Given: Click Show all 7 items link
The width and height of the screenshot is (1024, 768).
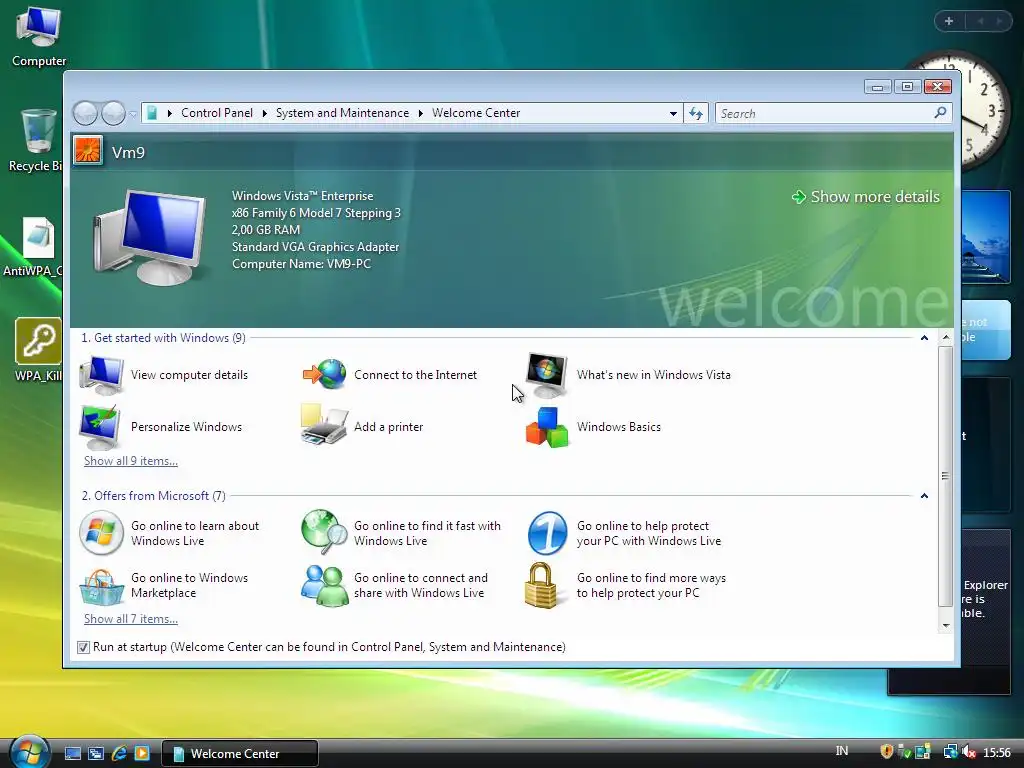Looking at the screenshot, I should pos(131,619).
